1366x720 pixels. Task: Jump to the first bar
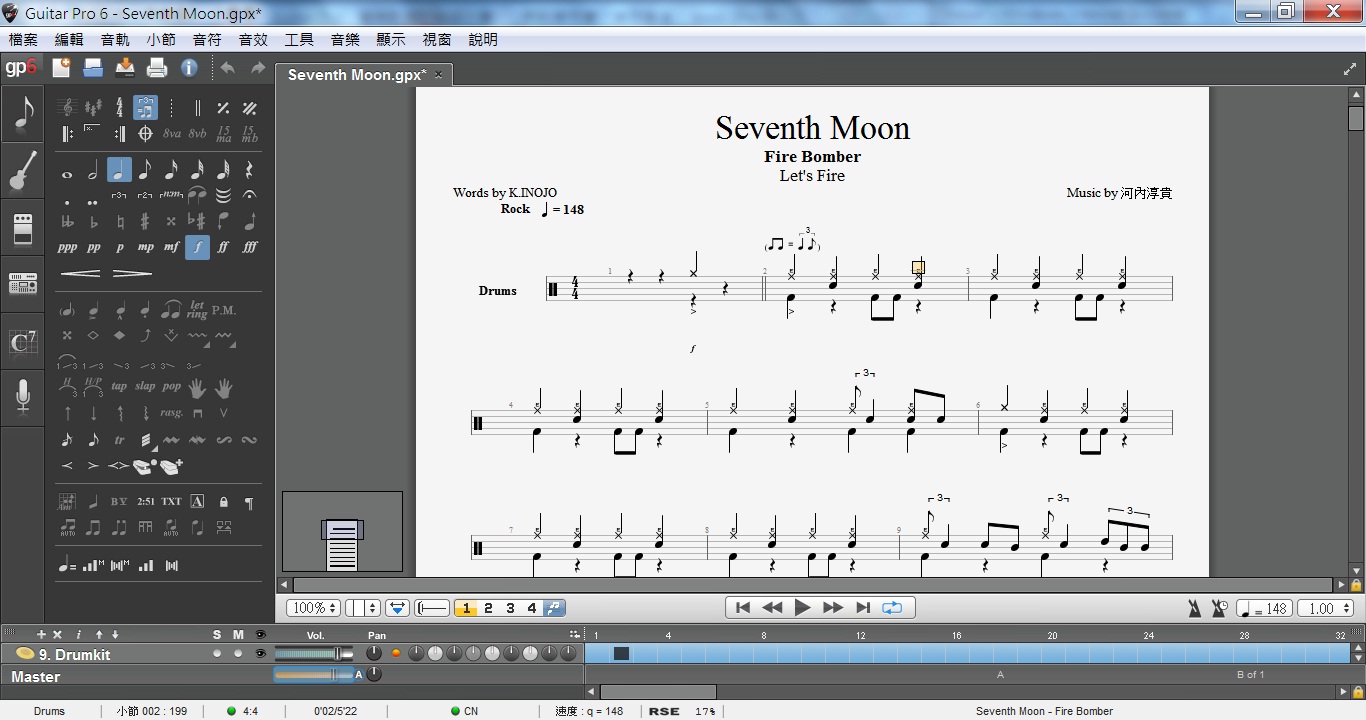[x=742, y=608]
